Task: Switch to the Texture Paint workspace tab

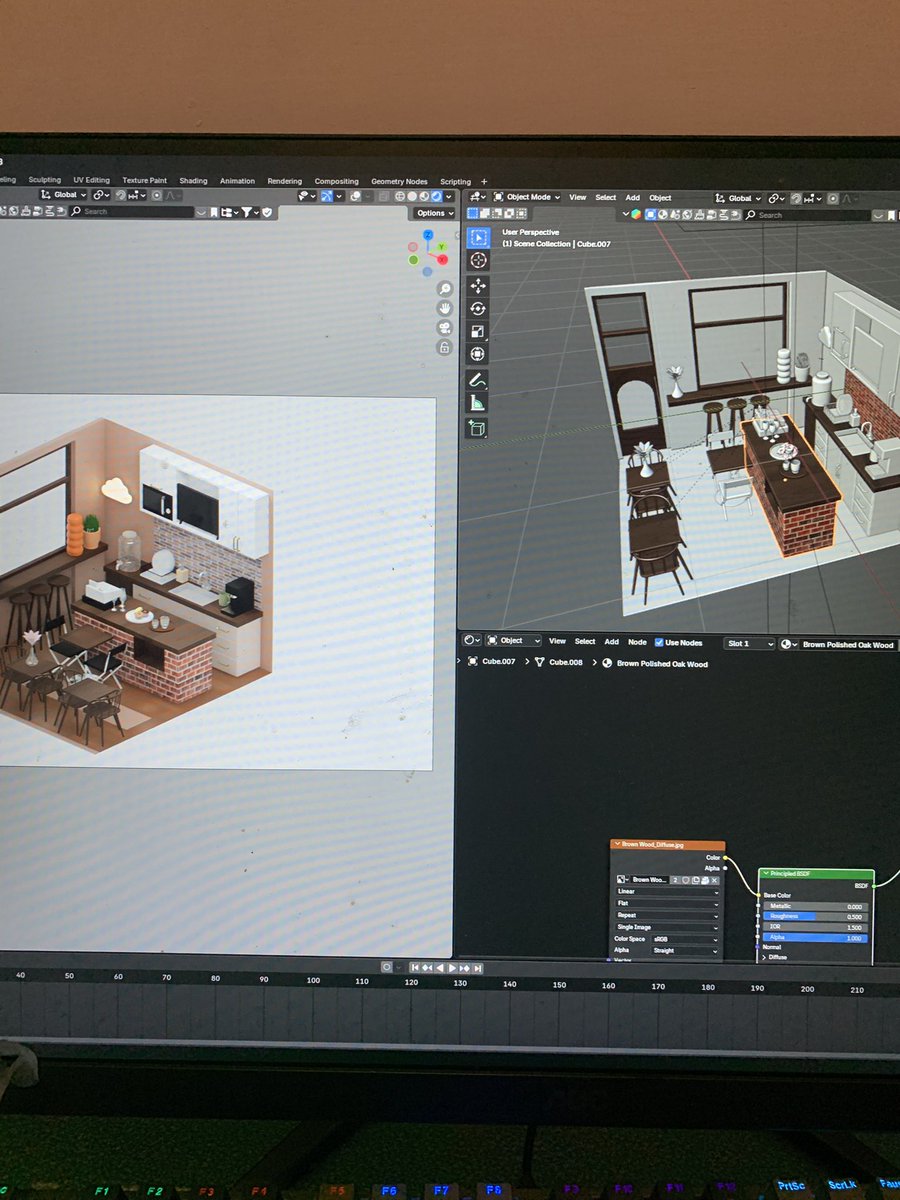Action: [x=144, y=181]
